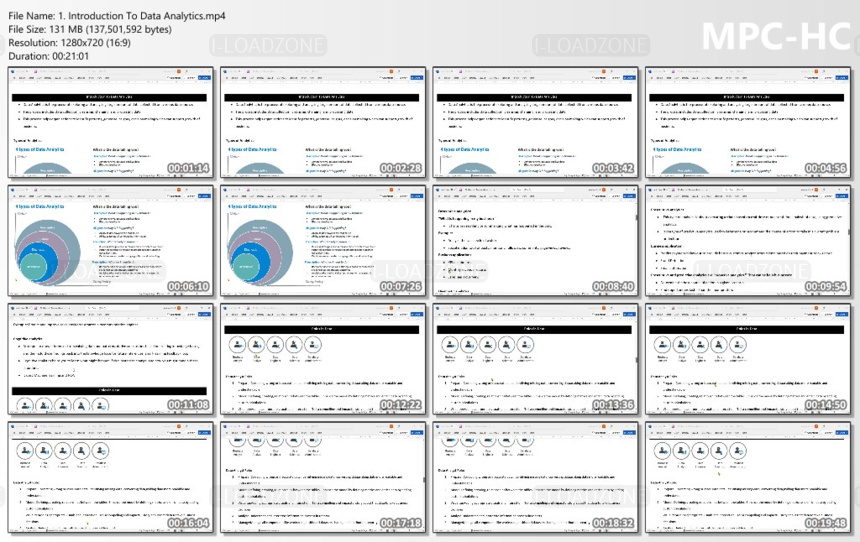Open the frame stamped 00:08:40
This screenshot has width=860, height=542.
535,241
